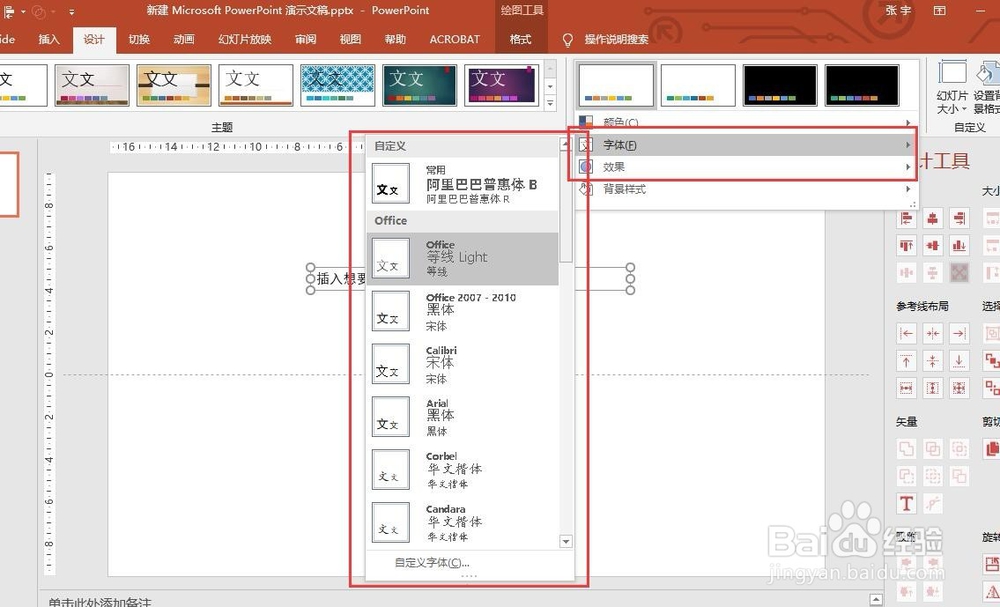Select the align horizontal center icon
1000x607 pixels.
[x=932, y=219]
